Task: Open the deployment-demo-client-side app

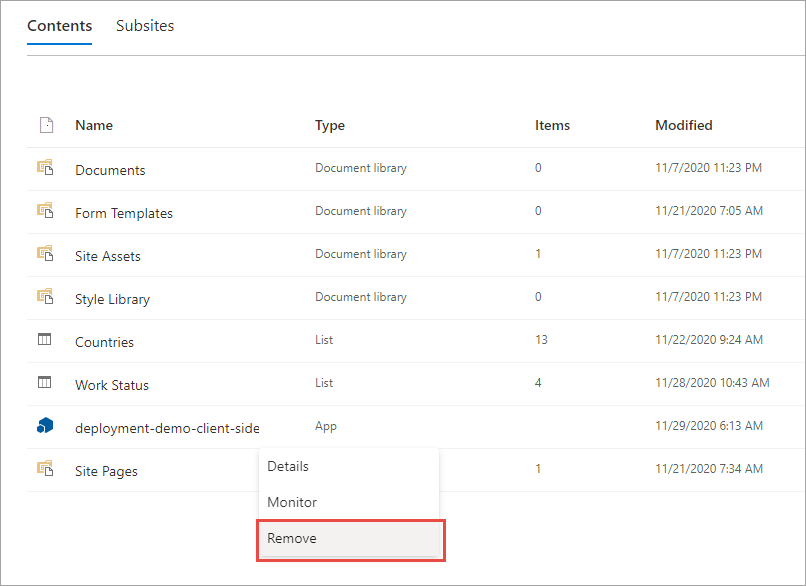Action: click(167, 428)
